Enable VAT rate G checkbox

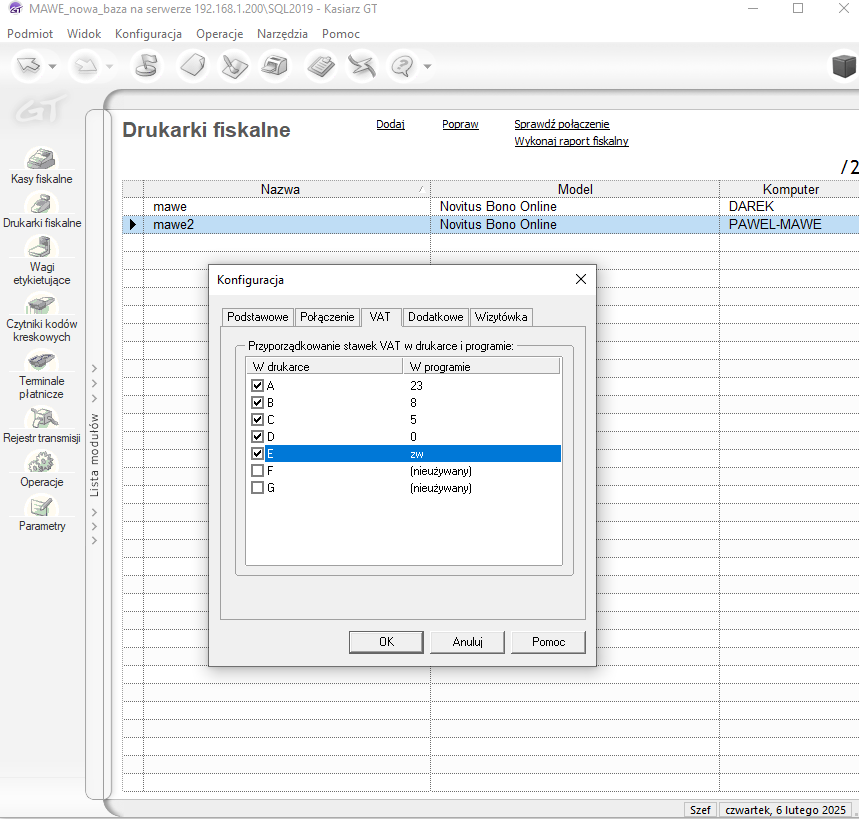pyautogui.click(x=257, y=487)
